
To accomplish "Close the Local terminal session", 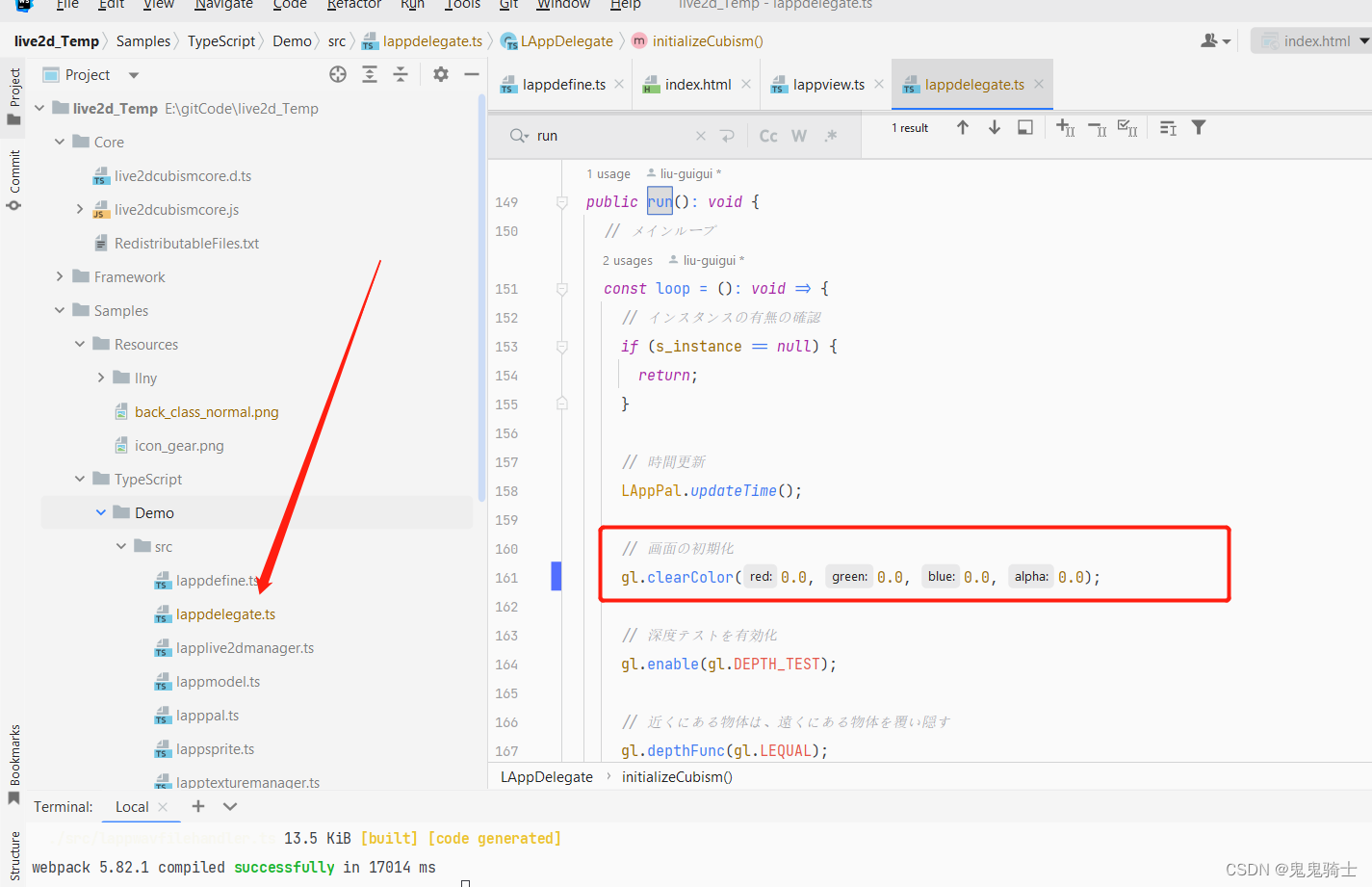I will pyautogui.click(x=163, y=807).
